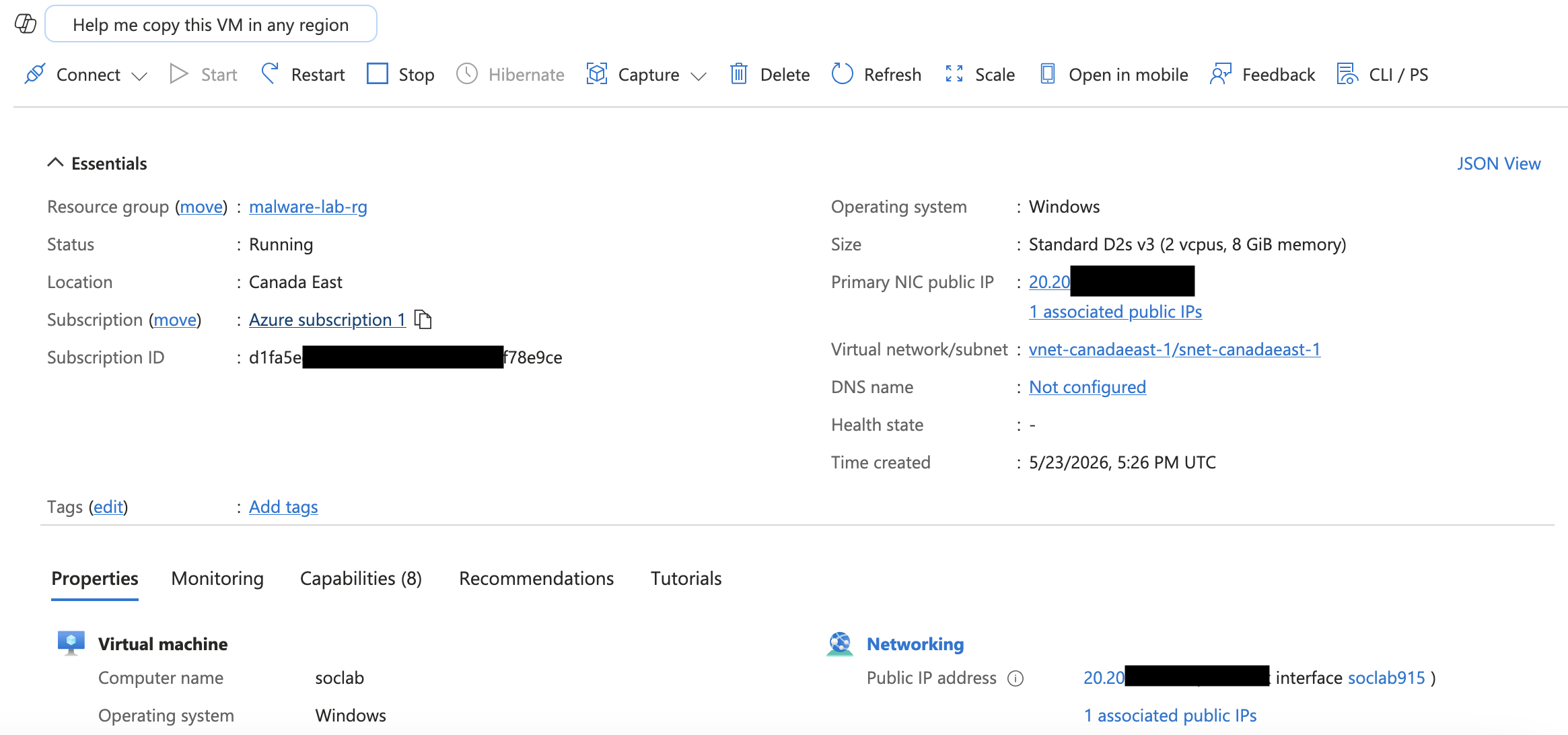The image size is (1568, 735).
Task: Switch to the Monitoring tab
Action: tap(217, 579)
